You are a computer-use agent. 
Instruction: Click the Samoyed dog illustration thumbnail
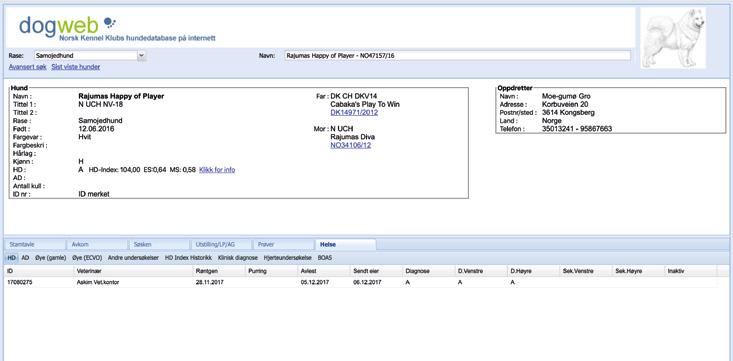pyautogui.click(x=673, y=38)
